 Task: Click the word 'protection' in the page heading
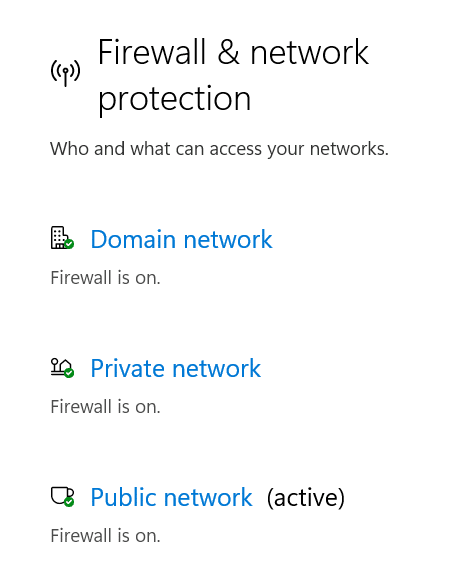174,99
